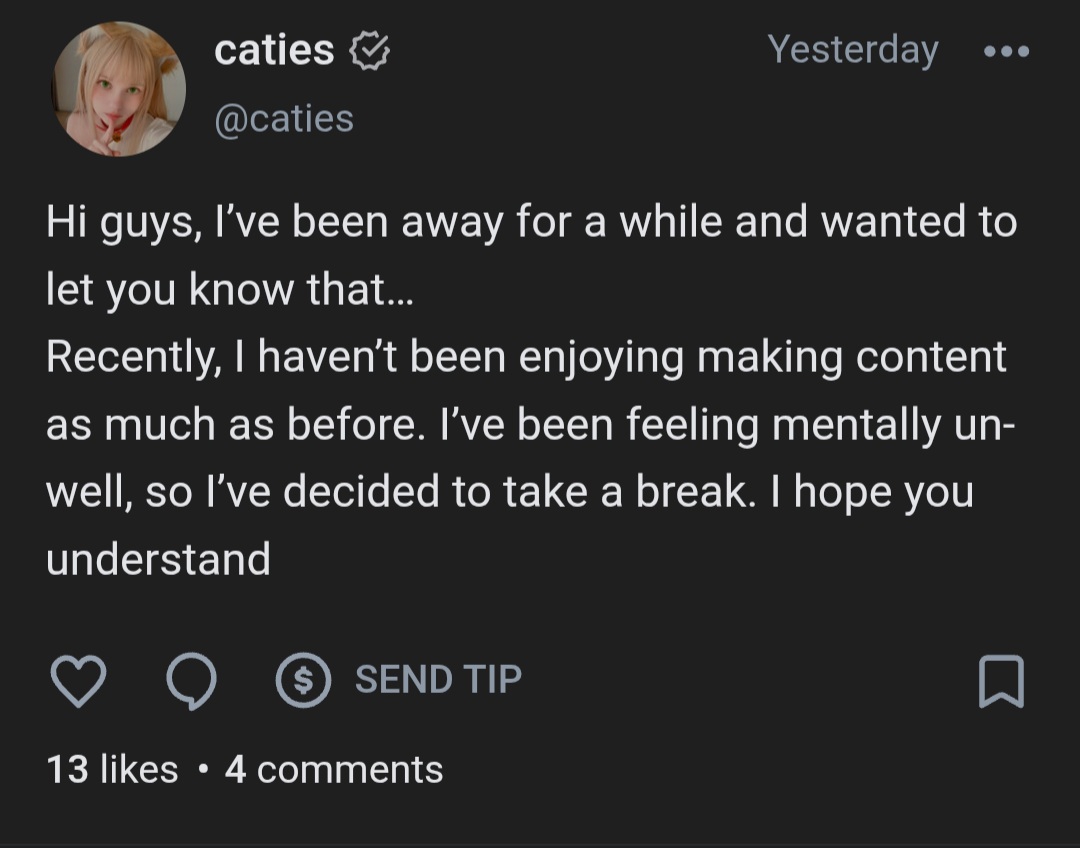Open the "4 comments" link
Viewport: 1080px width, 848px height.
pos(334,769)
